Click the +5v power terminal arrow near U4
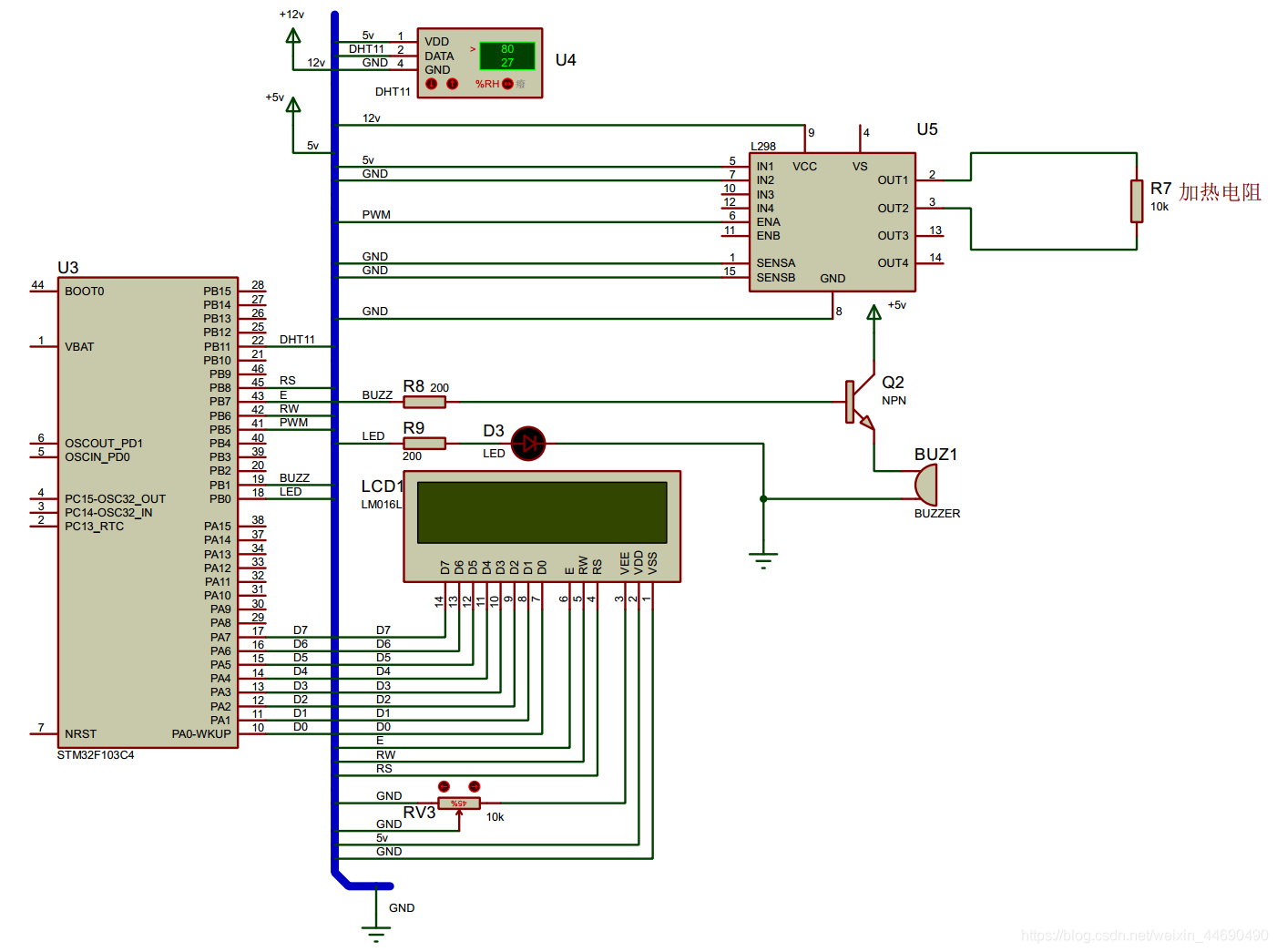The height and width of the screenshot is (952, 1277). click(x=293, y=106)
